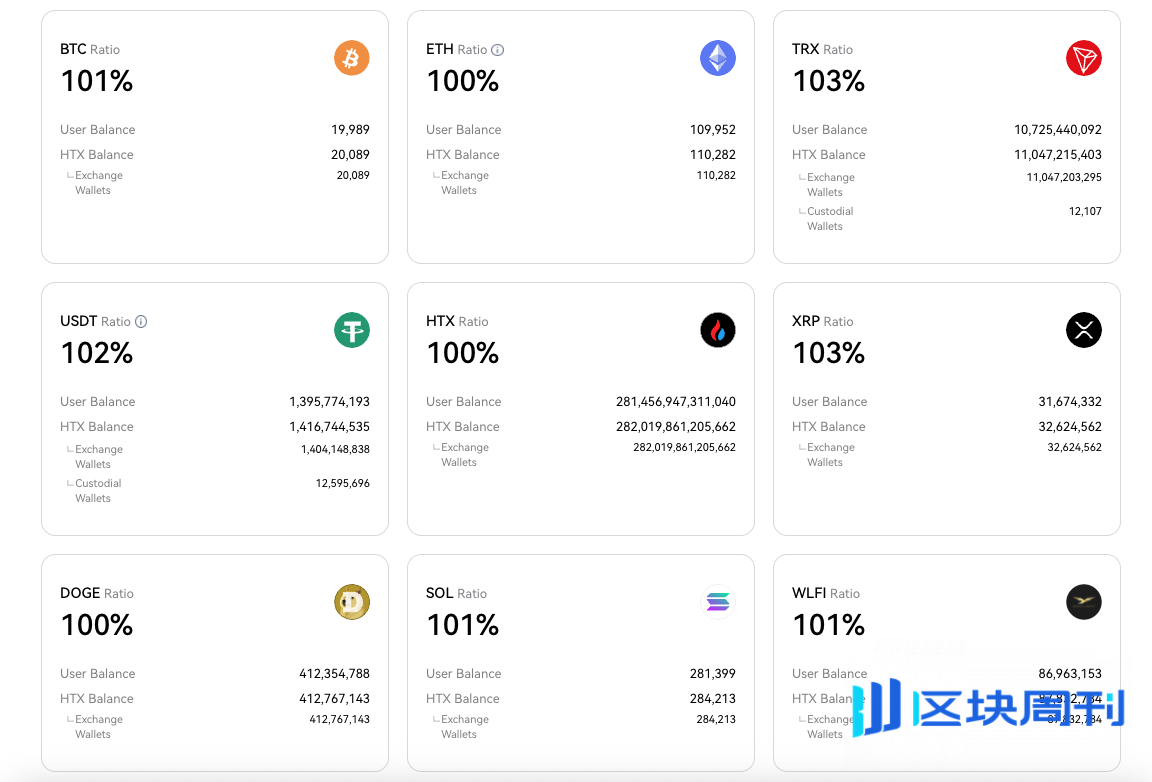Click the TRX Custodial Wallets row
The image size is (1152, 782).
pyautogui.click(x=947, y=218)
